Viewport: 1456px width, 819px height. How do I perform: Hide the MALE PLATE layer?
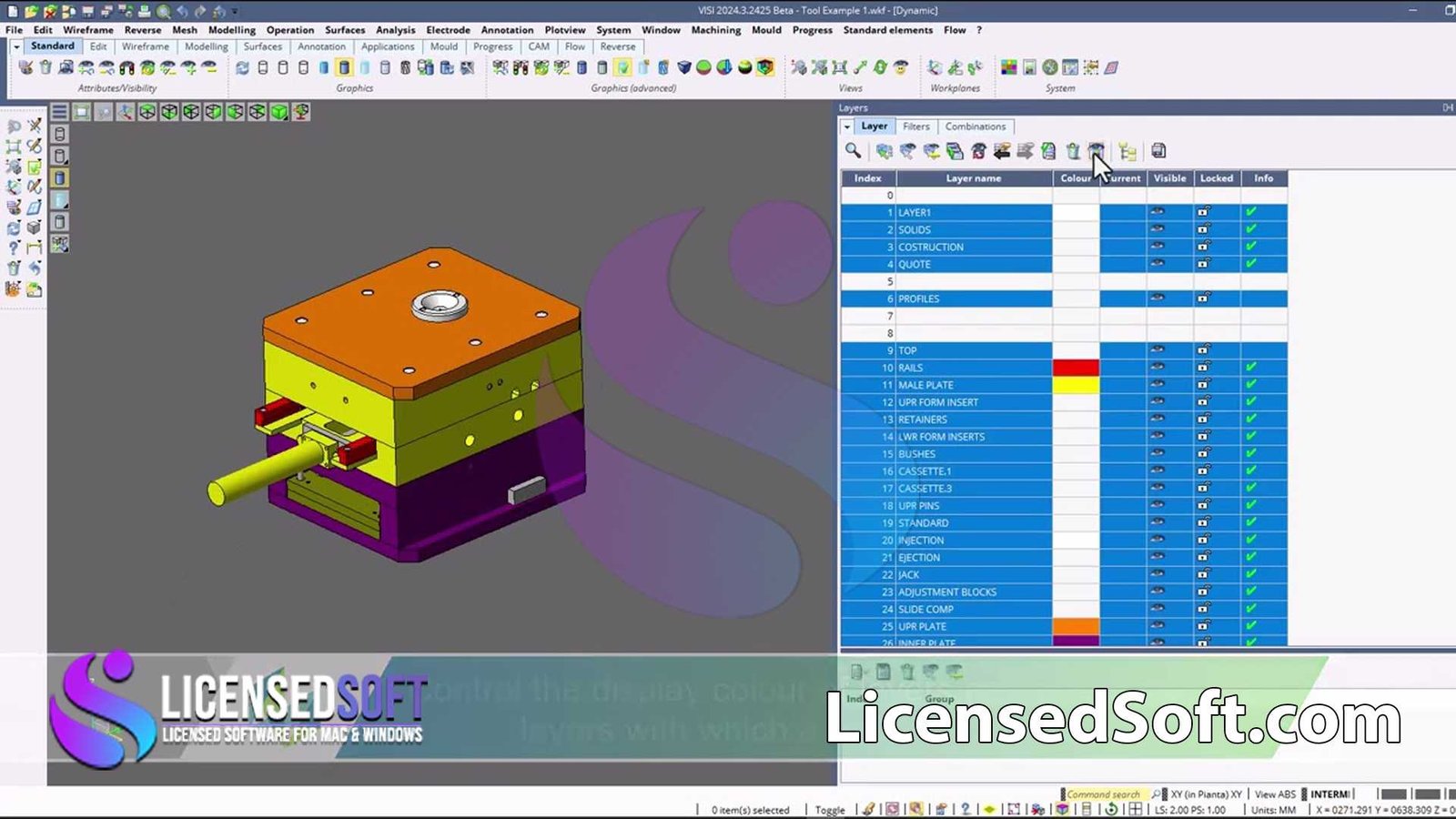pos(1158,385)
